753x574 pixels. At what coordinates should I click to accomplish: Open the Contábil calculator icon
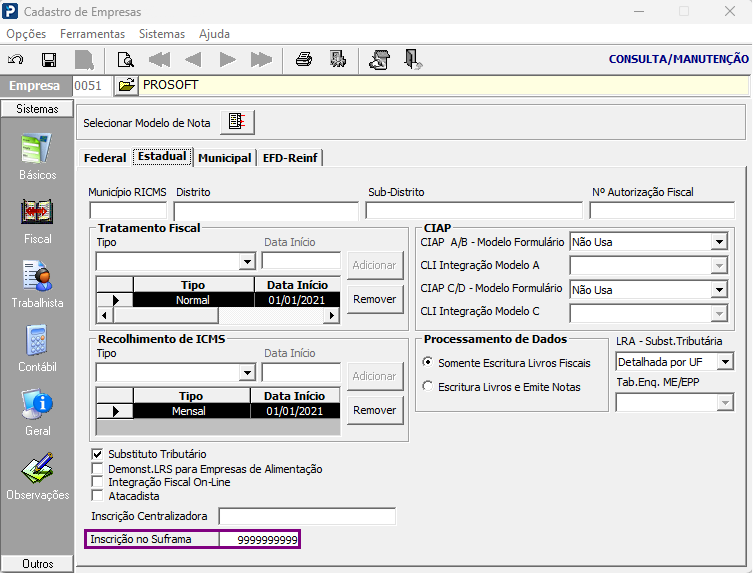pyautogui.click(x=37, y=340)
